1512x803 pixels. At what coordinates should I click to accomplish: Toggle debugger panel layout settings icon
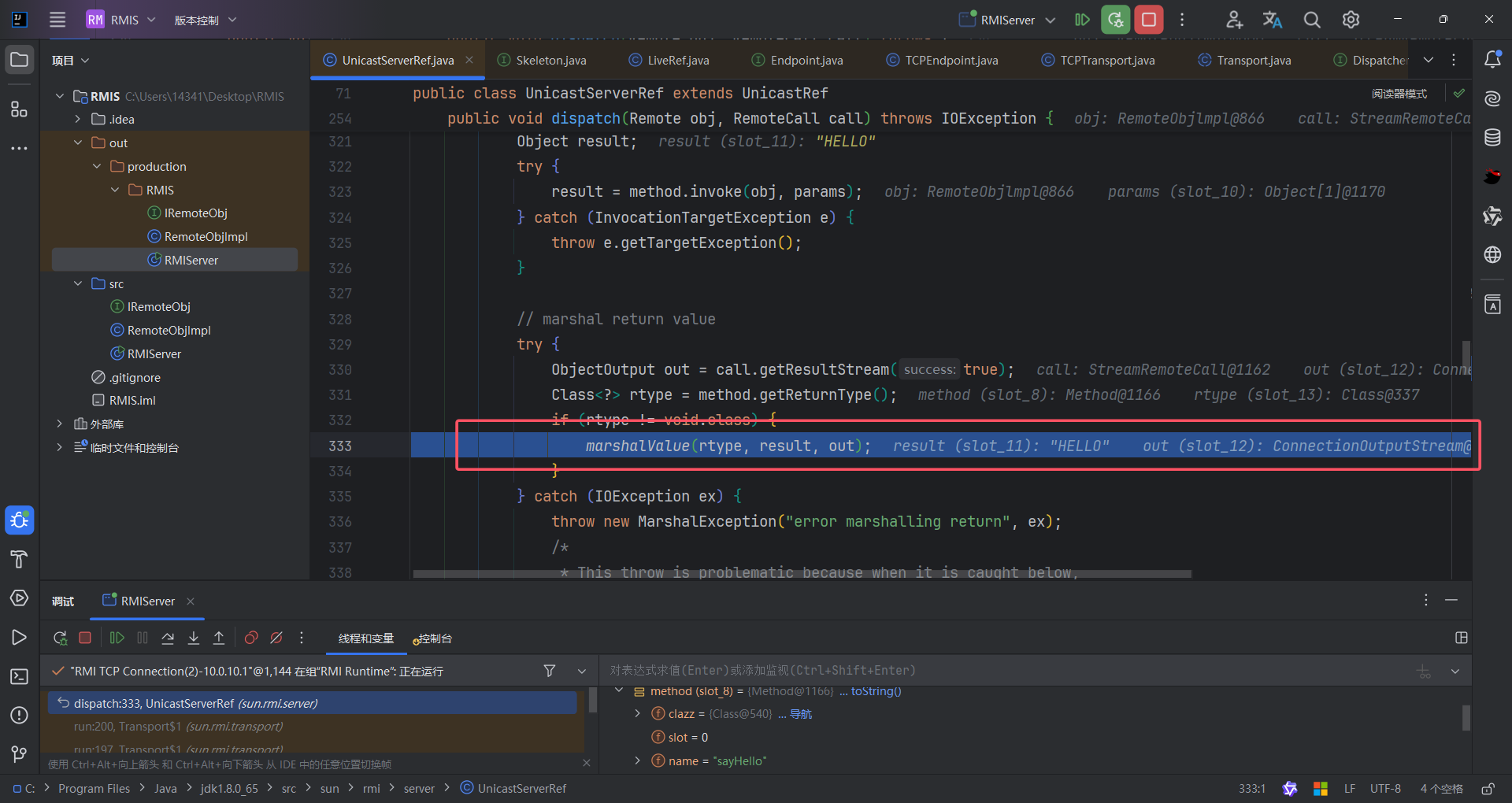1462,638
